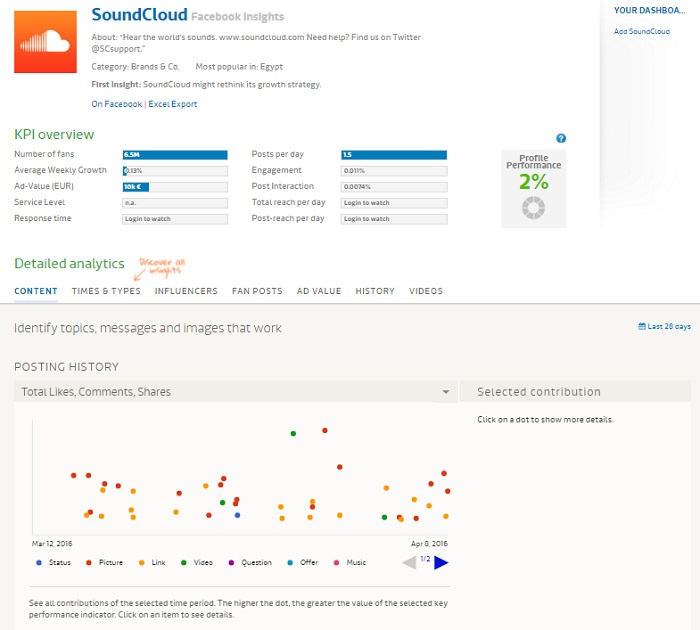Image resolution: width=700 pixels, height=630 pixels.
Task: Click the blue help question mark icon
Action: tap(561, 138)
